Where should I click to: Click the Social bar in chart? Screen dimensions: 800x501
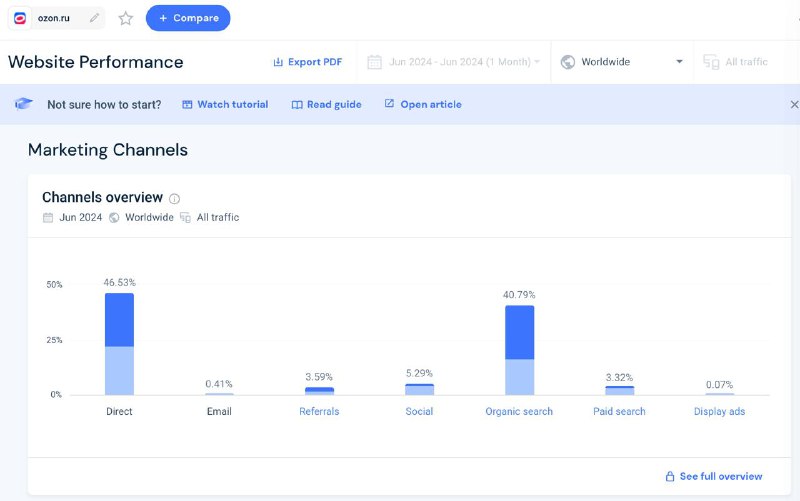pyautogui.click(x=419, y=389)
